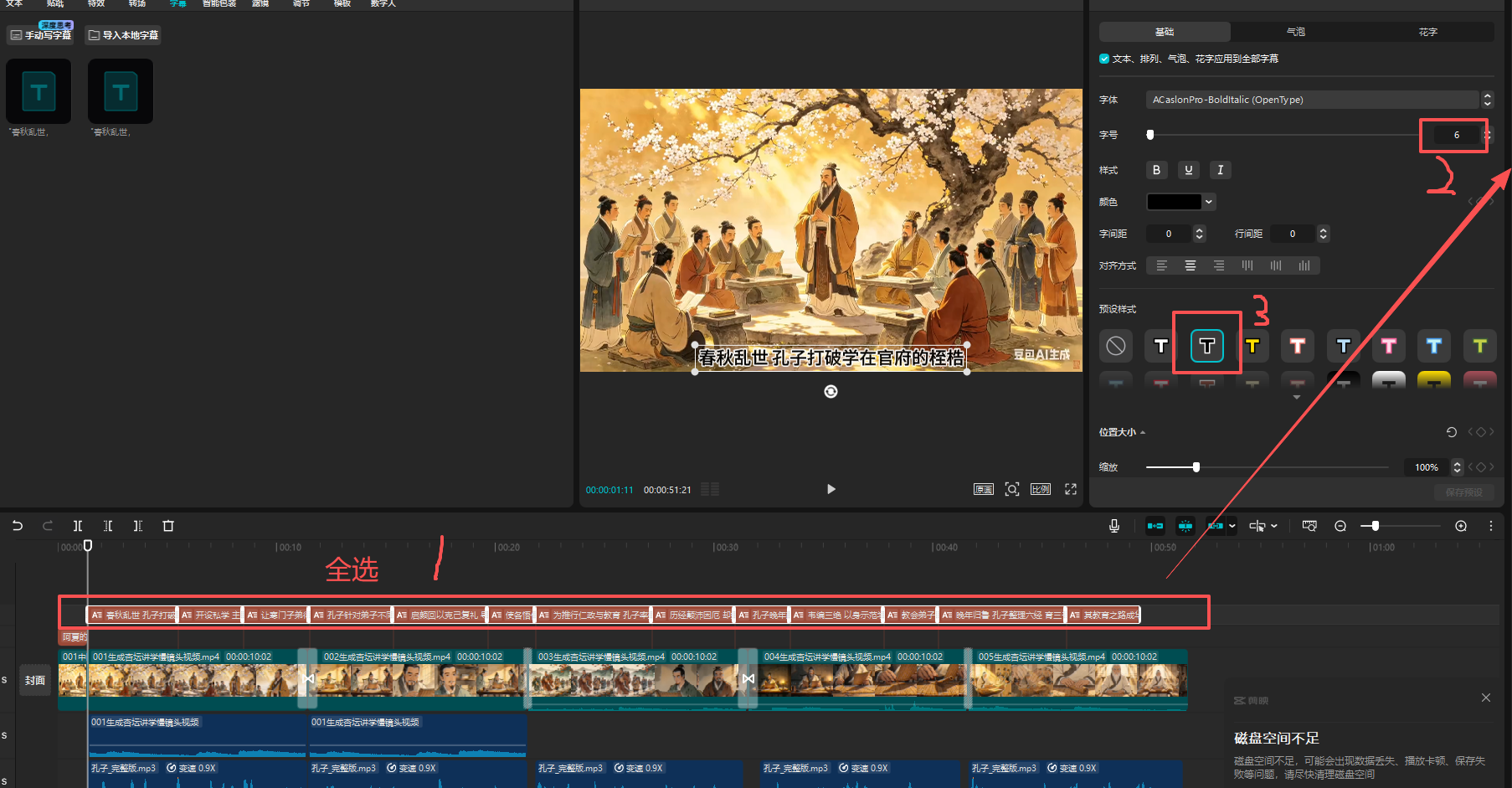The width and height of the screenshot is (1512, 788).
Task: Click the timeline zoom in plus icon
Action: pos(1461,526)
